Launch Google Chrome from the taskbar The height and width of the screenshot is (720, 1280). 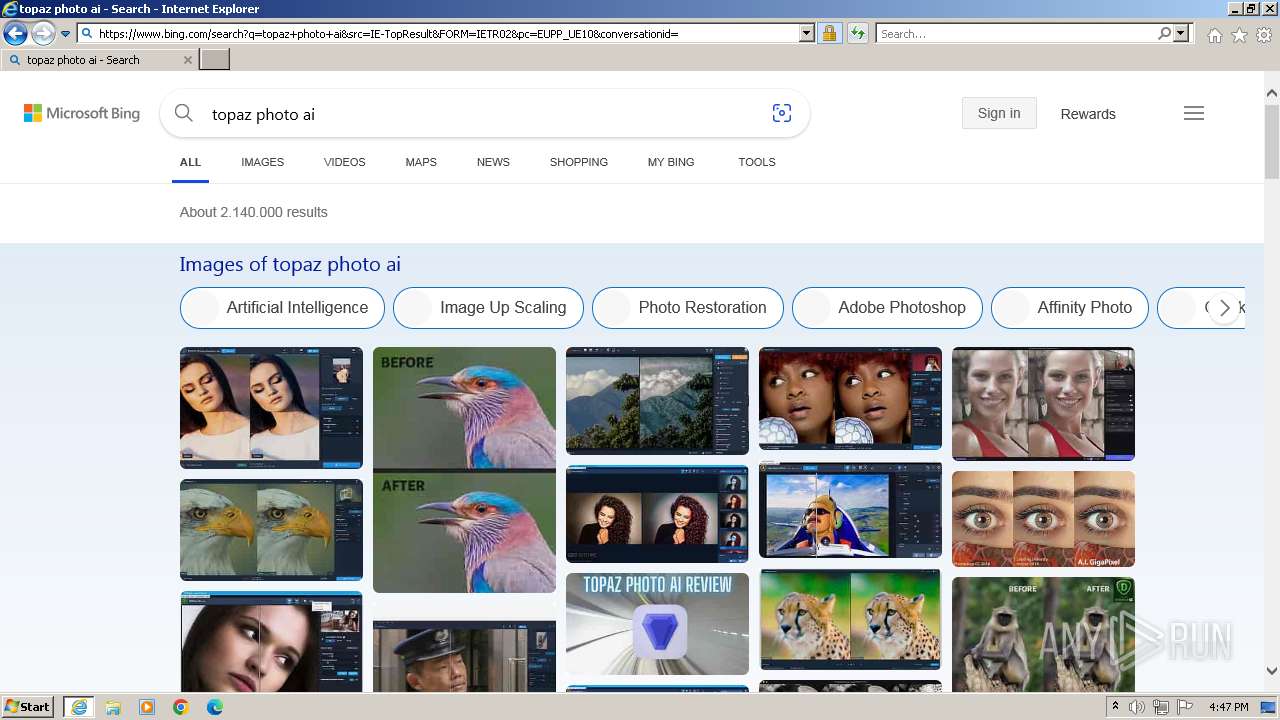pos(181,707)
